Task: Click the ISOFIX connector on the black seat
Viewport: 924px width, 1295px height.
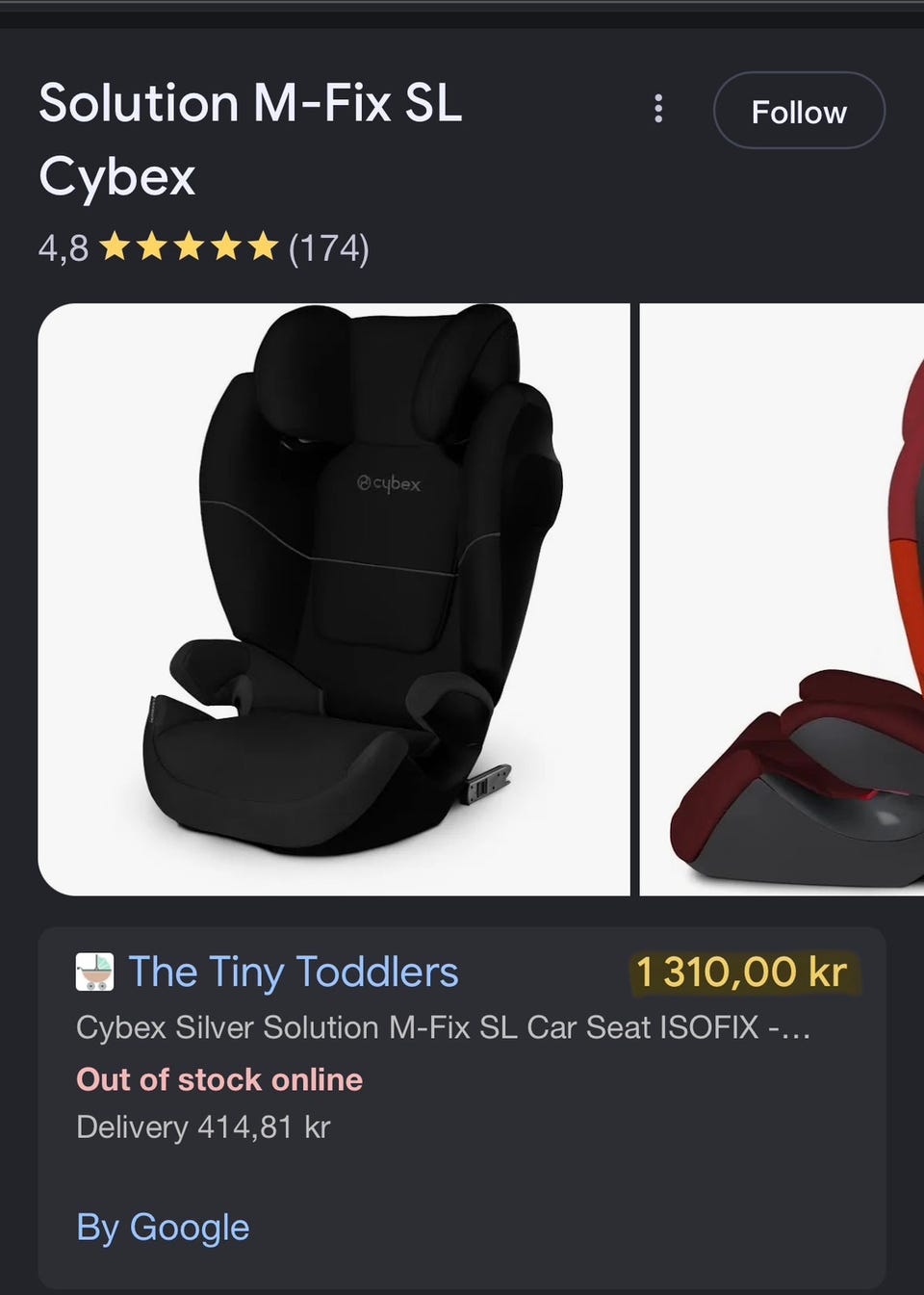Action: coord(488,783)
